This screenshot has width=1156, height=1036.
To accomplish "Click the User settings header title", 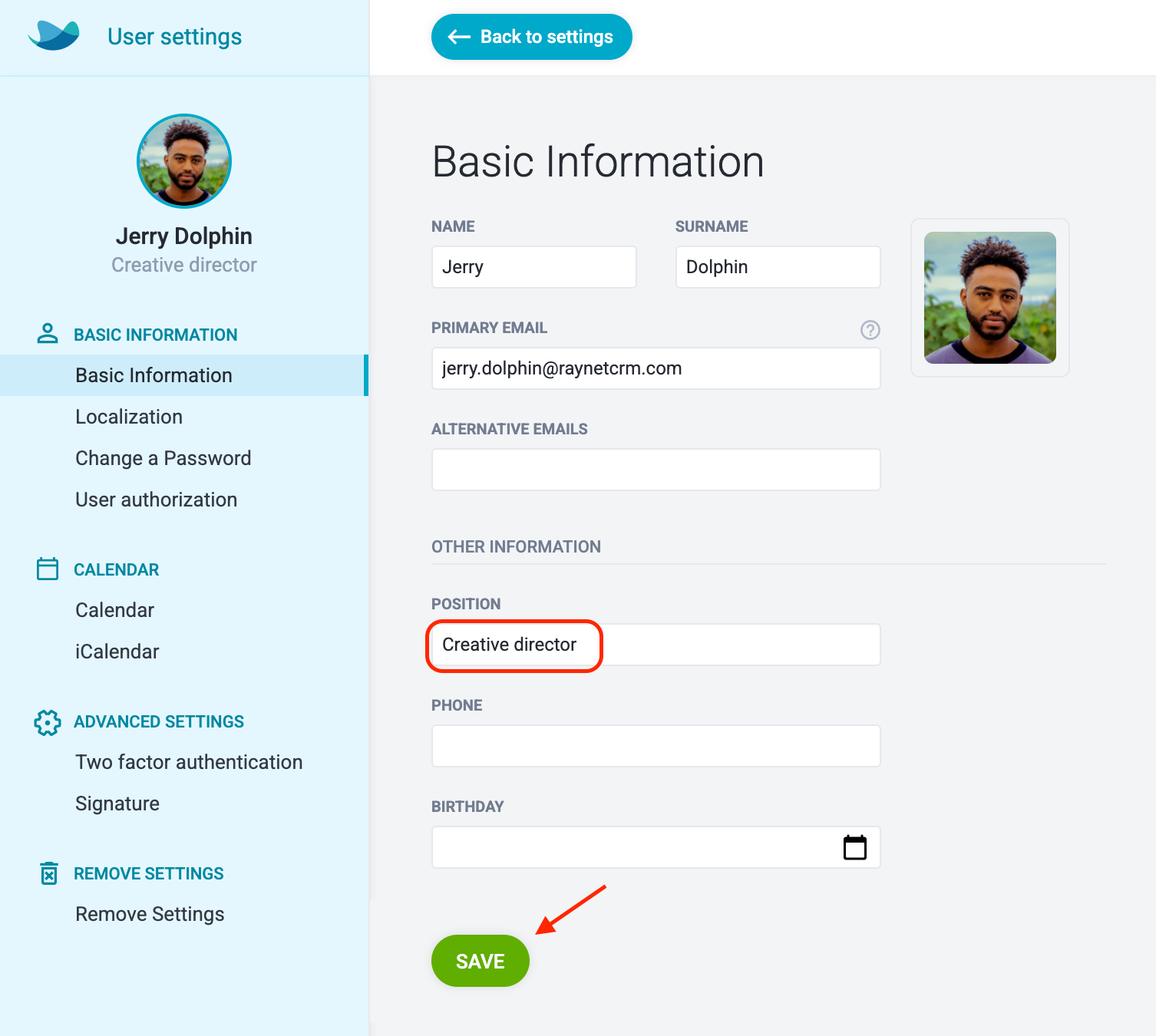I will [x=175, y=37].
